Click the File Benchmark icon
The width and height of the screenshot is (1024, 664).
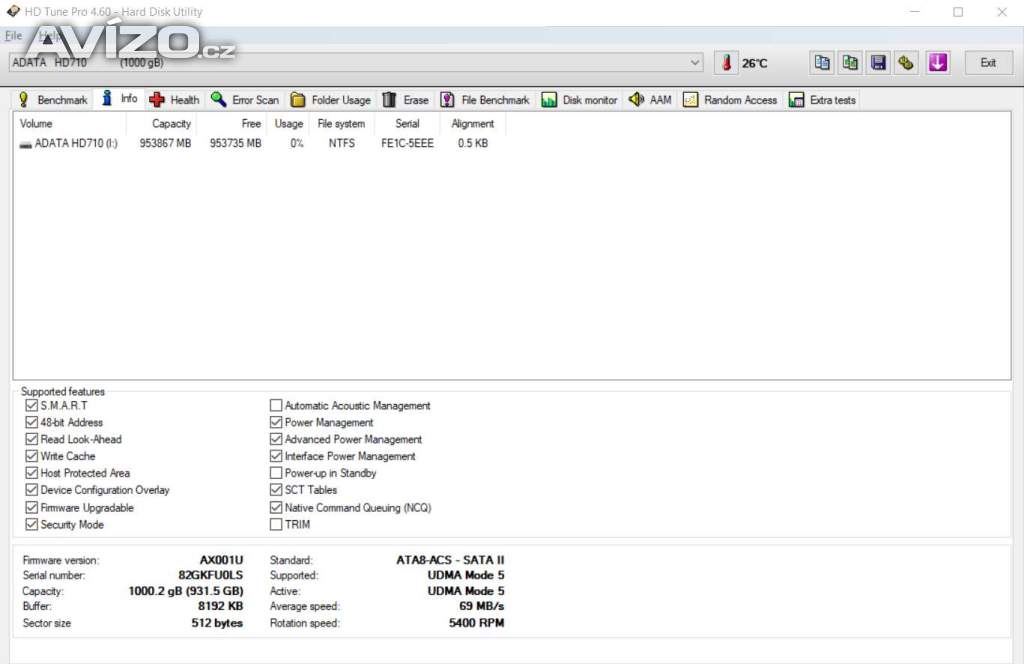[x=447, y=99]
